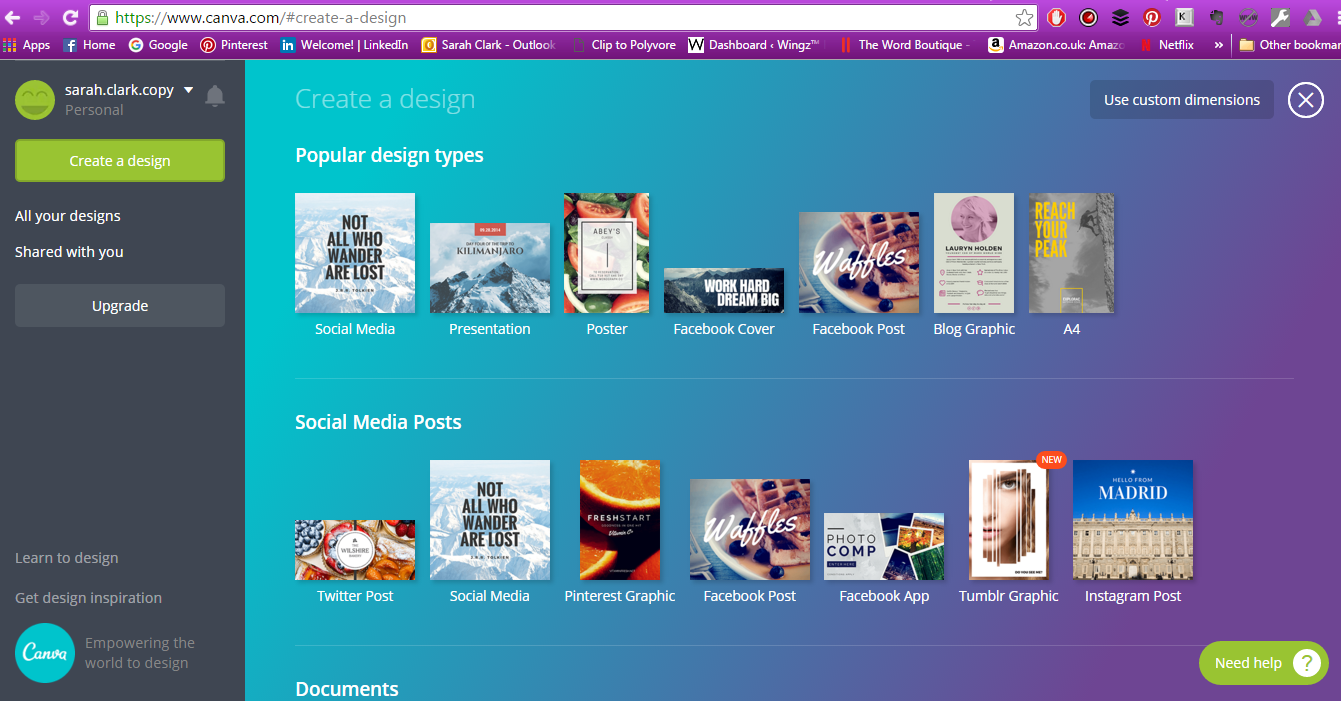Image resolution: width=1341 pixels, height=701 pixels.
Task: Click the Clip to Polyvore bookmark
Action: (623, 45)
